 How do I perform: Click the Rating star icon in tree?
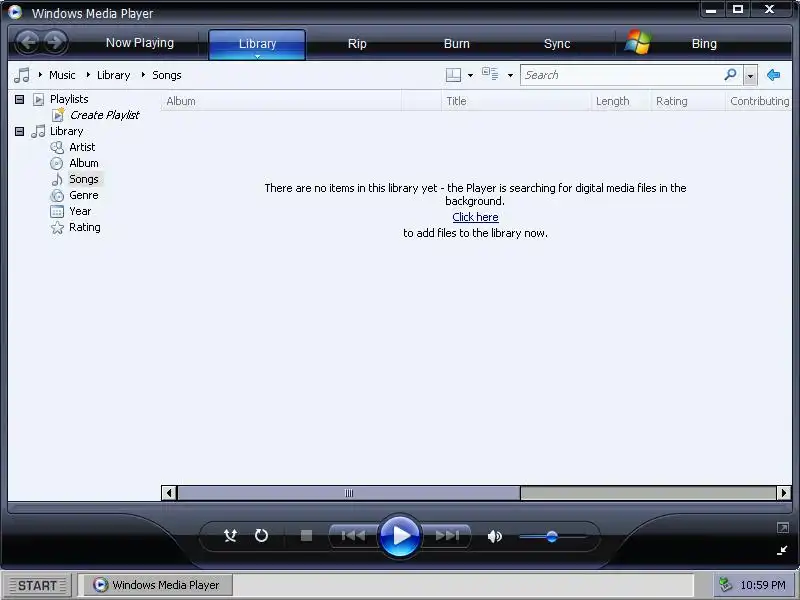click(57, 228)
